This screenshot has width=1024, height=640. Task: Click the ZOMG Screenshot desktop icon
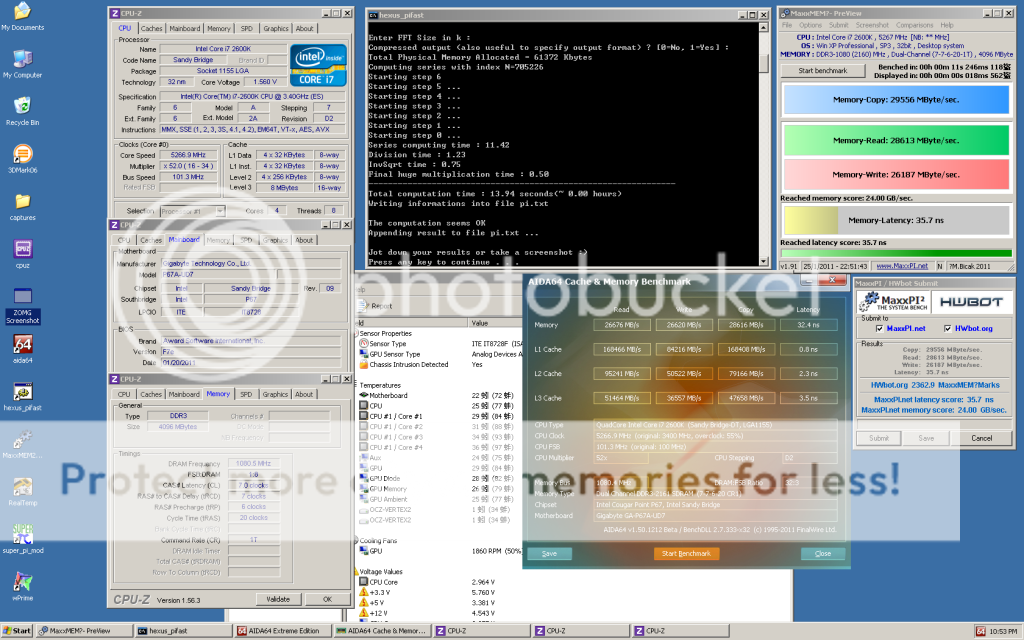point(22,306)
